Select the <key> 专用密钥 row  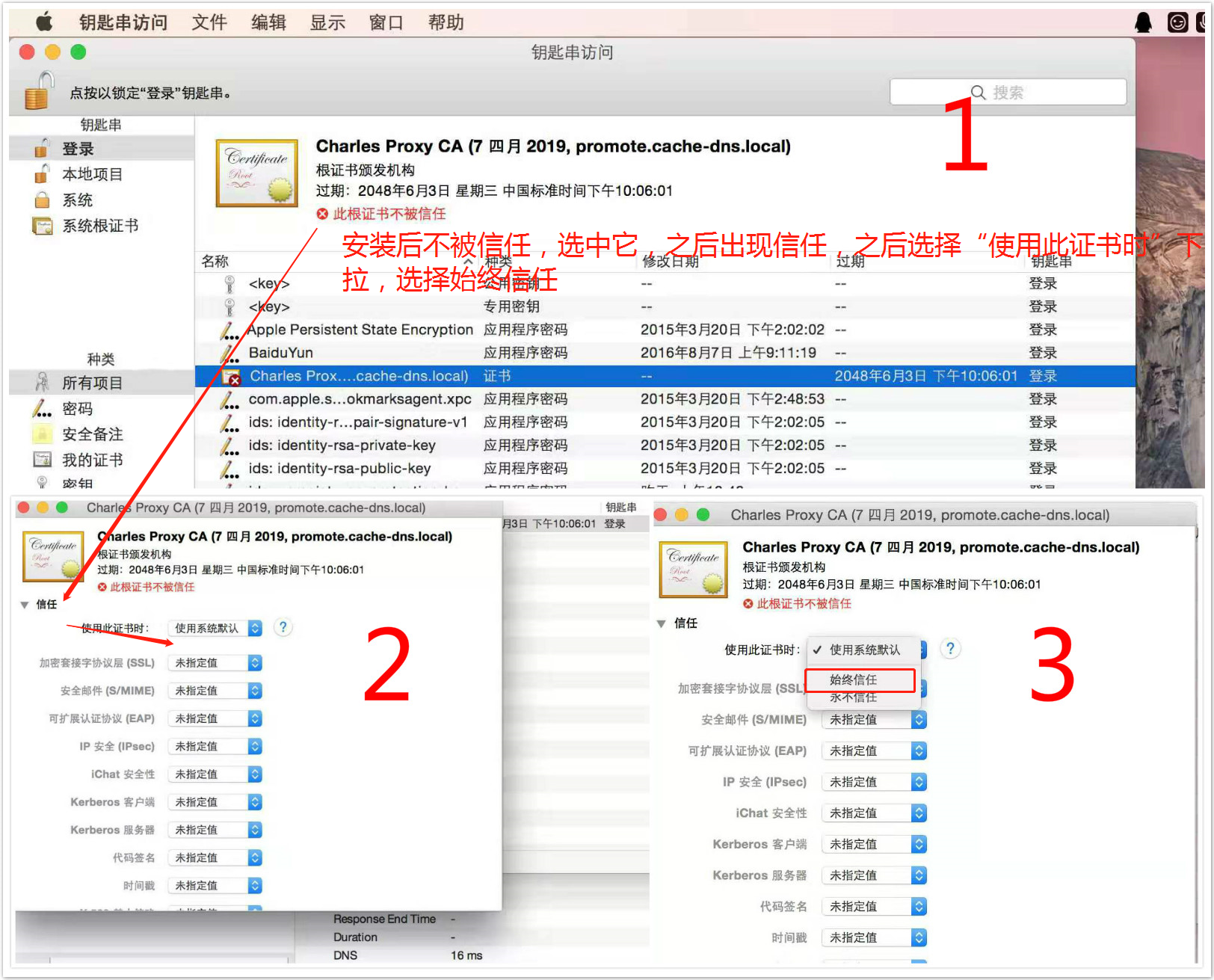click(665, 306)
